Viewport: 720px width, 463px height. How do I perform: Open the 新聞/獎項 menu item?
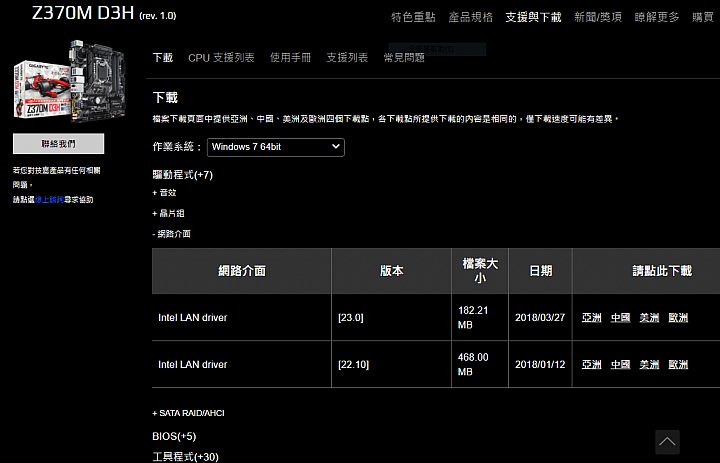coord(598,17)
